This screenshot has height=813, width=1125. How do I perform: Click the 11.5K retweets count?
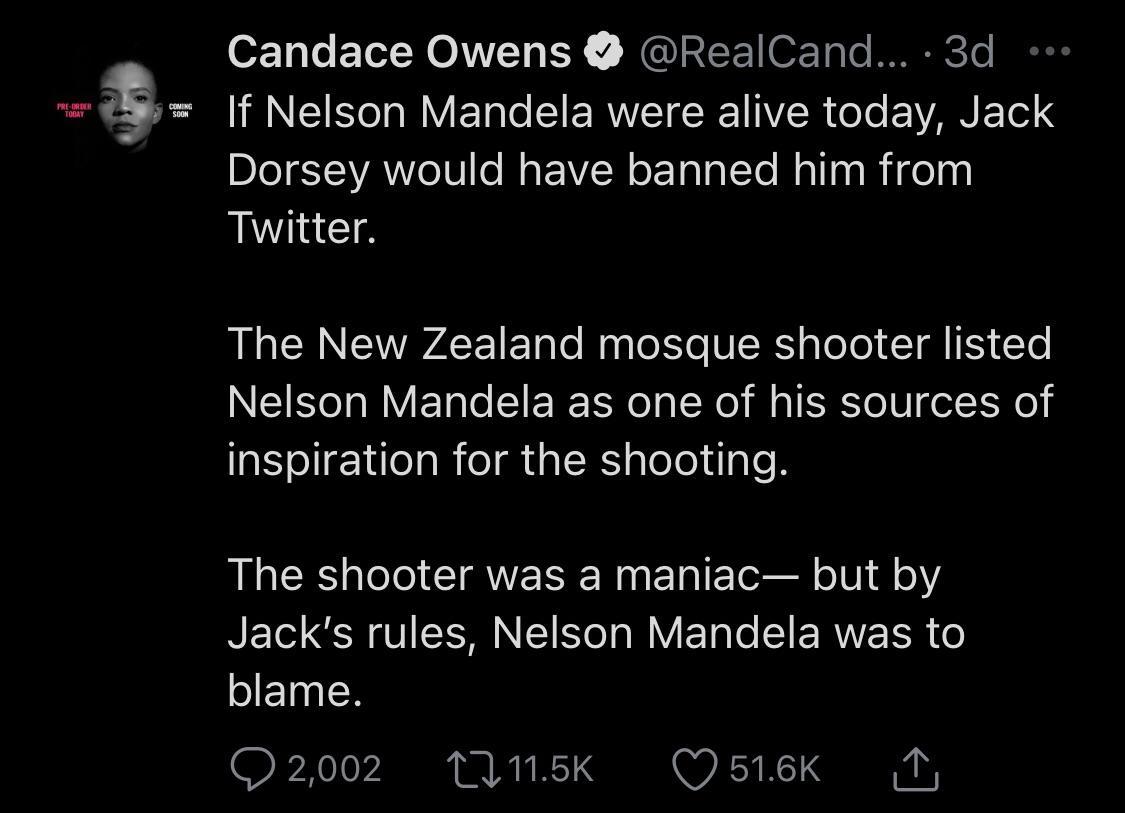click(x=551, y=768)
